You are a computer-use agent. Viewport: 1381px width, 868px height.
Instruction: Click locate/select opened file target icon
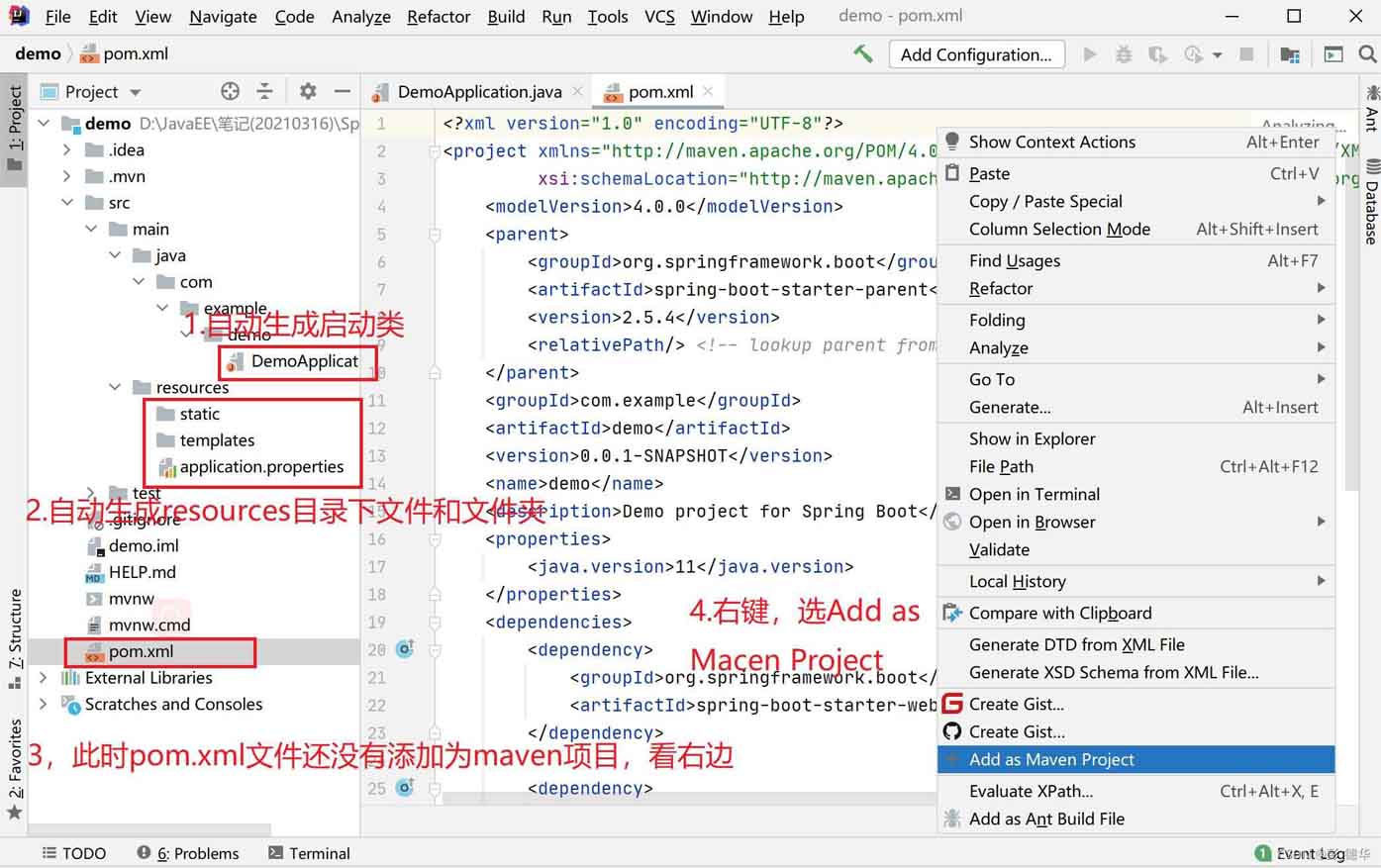click(x=230, y=91)
